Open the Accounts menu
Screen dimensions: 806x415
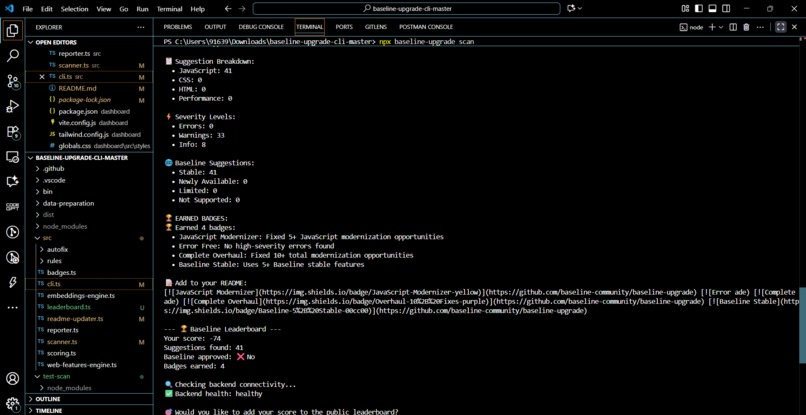click(x=12, y=378)
